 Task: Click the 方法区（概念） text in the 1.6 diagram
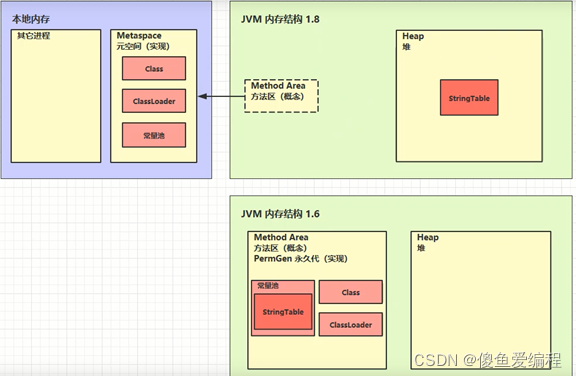(280, 248)
